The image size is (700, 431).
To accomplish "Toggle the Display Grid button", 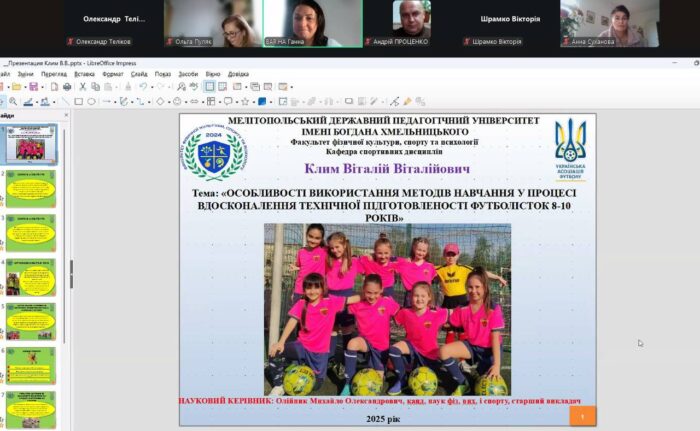I will (x=209, y=87).
